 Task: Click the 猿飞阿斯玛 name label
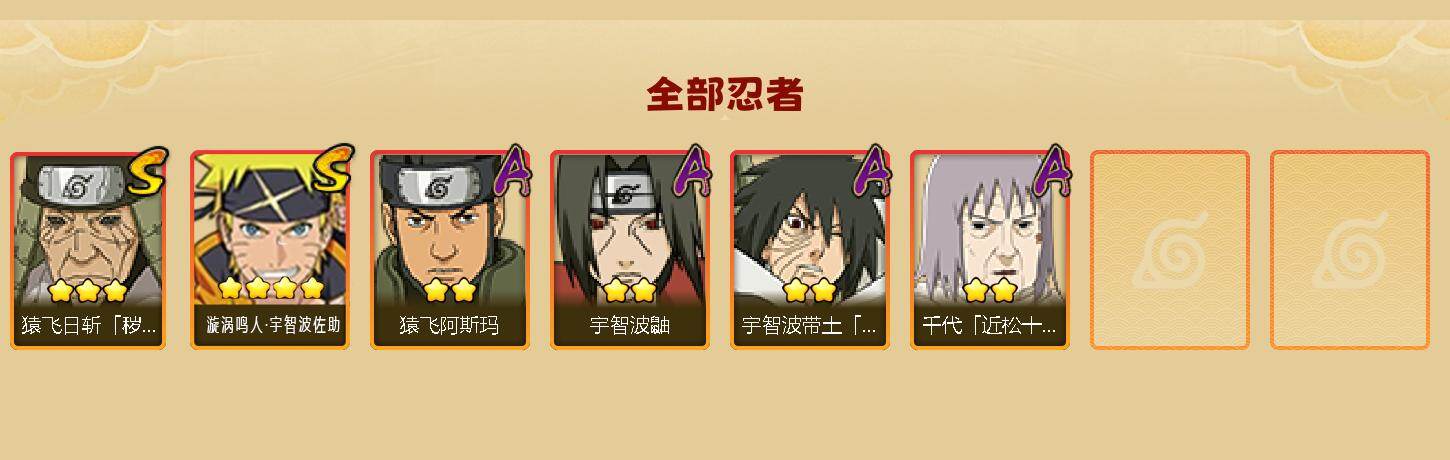coord(449,326)
